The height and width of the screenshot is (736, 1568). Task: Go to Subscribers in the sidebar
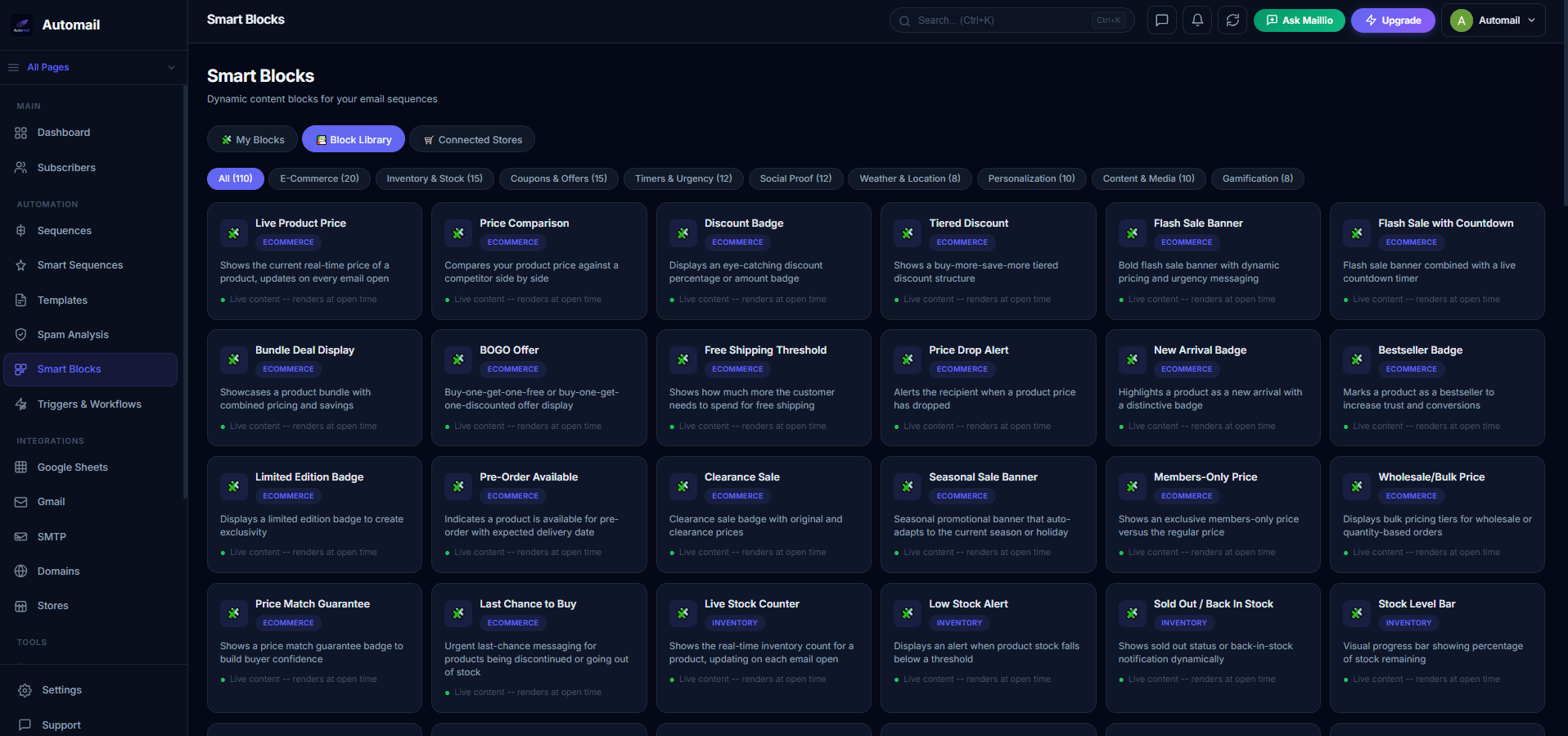[66, 168]
